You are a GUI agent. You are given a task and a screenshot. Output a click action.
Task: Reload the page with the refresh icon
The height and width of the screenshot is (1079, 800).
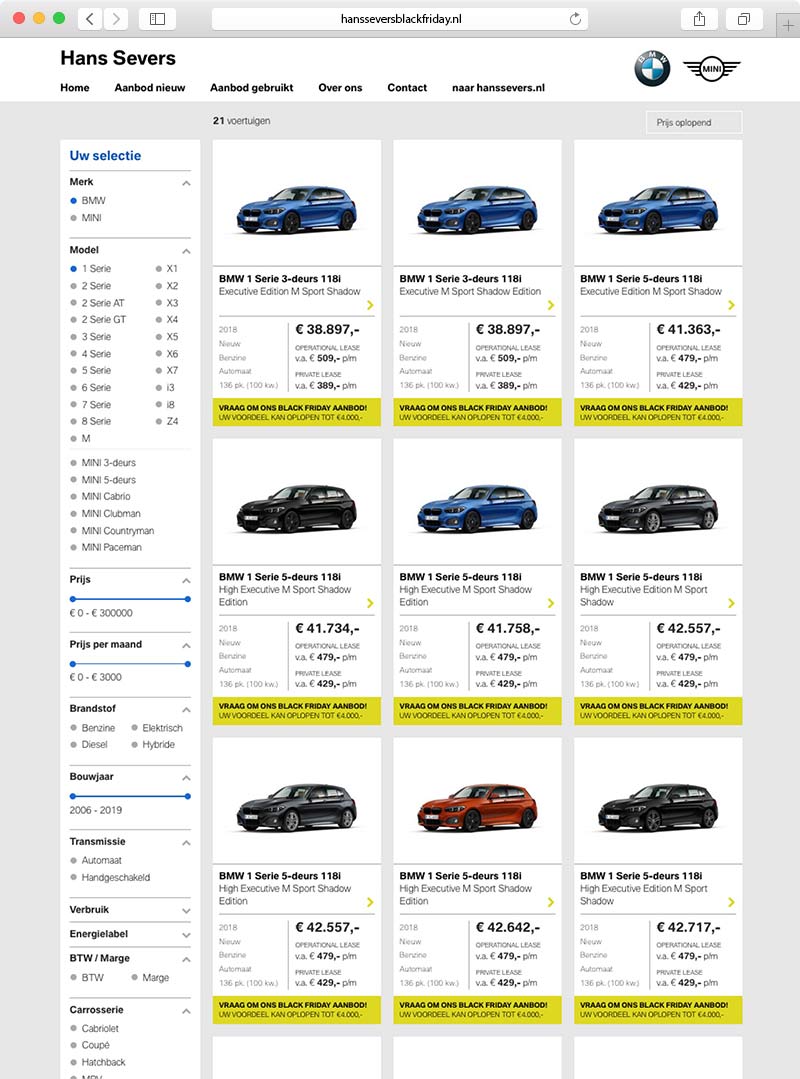(x=574, y=17)
